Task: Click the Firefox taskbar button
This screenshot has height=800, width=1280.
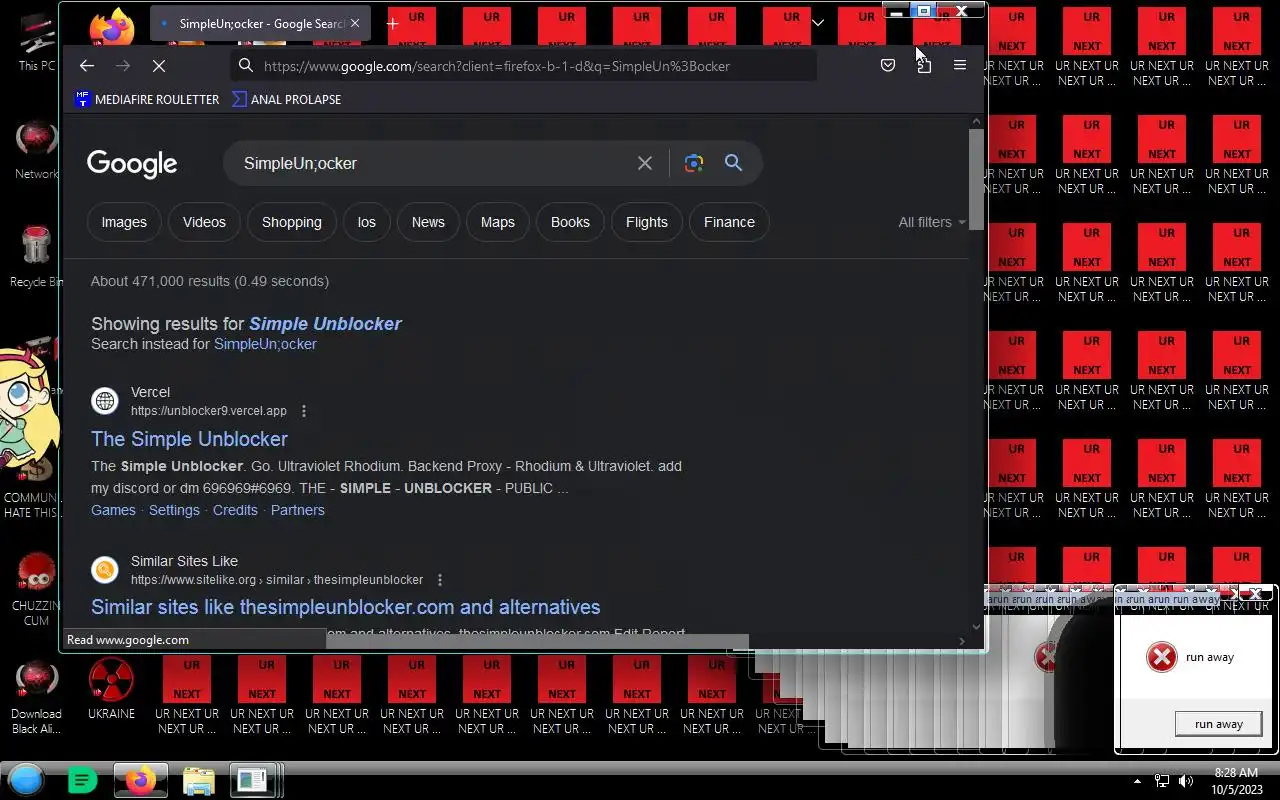Action: point(140,780)
